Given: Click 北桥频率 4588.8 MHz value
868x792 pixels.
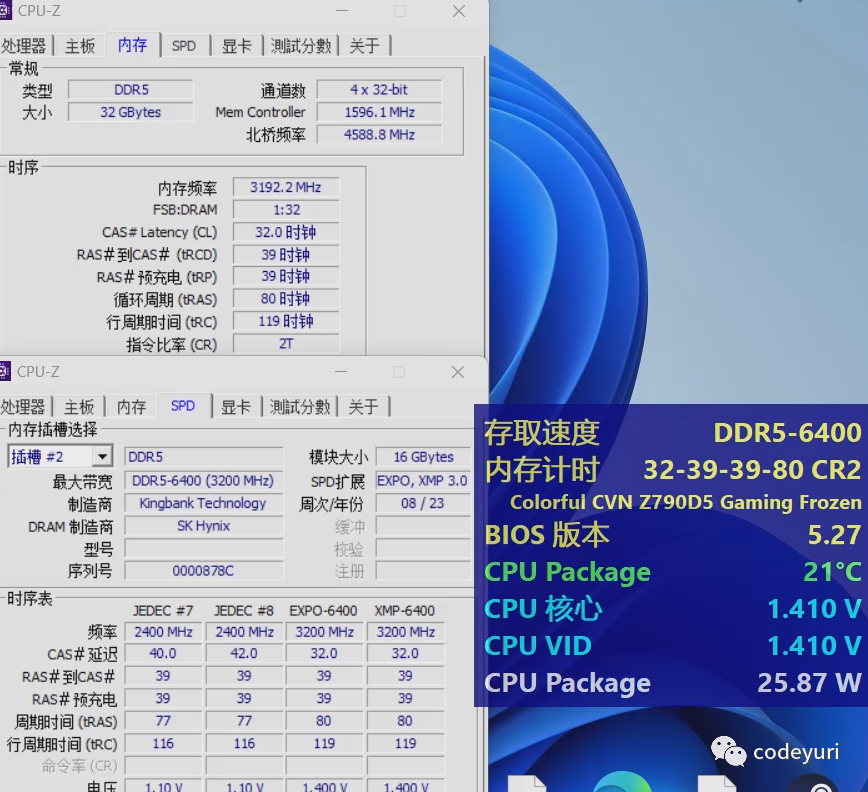Looking at the screenshot, I should [379, 134].
